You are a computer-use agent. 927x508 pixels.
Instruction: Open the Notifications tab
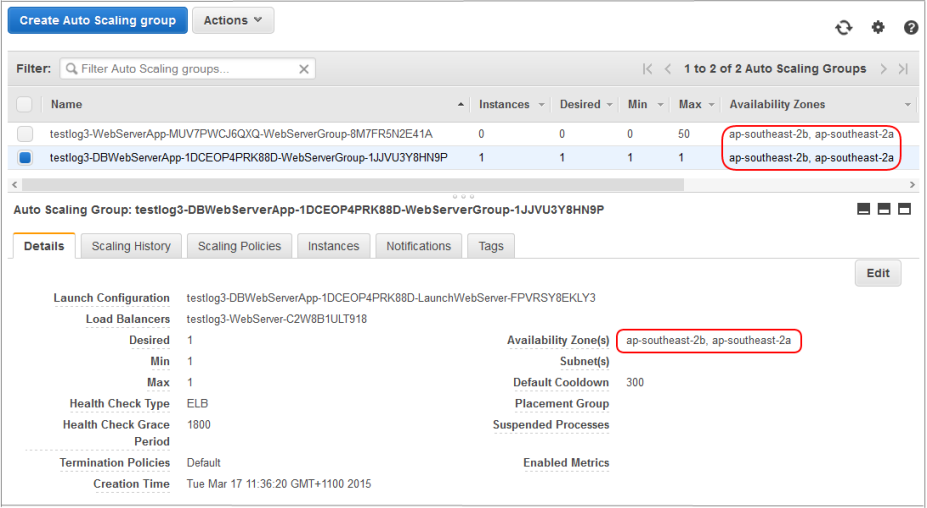pyautogui.click(x=419, y=246)
